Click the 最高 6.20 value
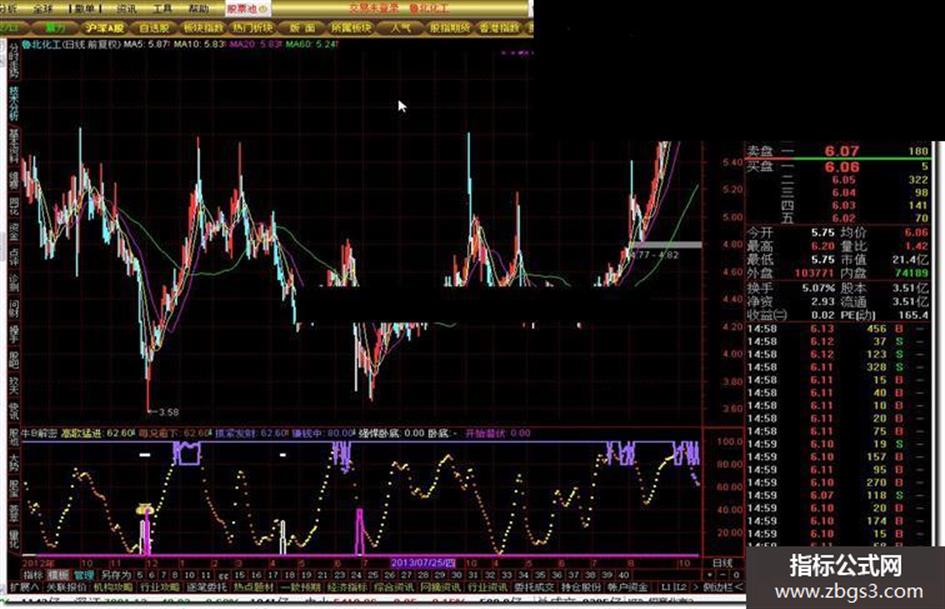The image size is (945, 609). [x=822, y=246]
